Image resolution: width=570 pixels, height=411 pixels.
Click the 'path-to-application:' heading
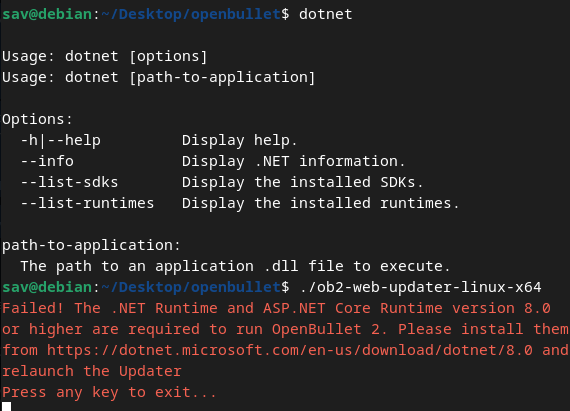click(91, 245)
